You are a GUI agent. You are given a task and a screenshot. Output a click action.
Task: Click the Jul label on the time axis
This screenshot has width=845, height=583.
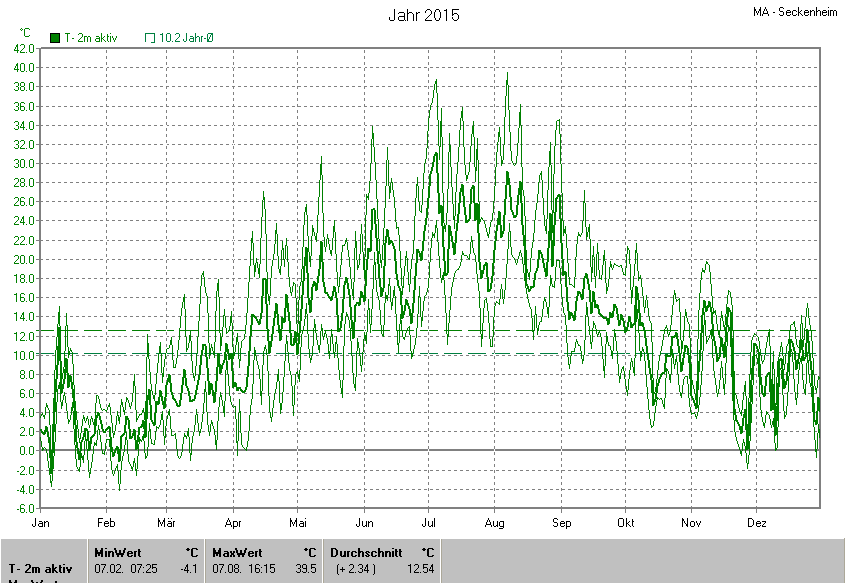[429, 523]
